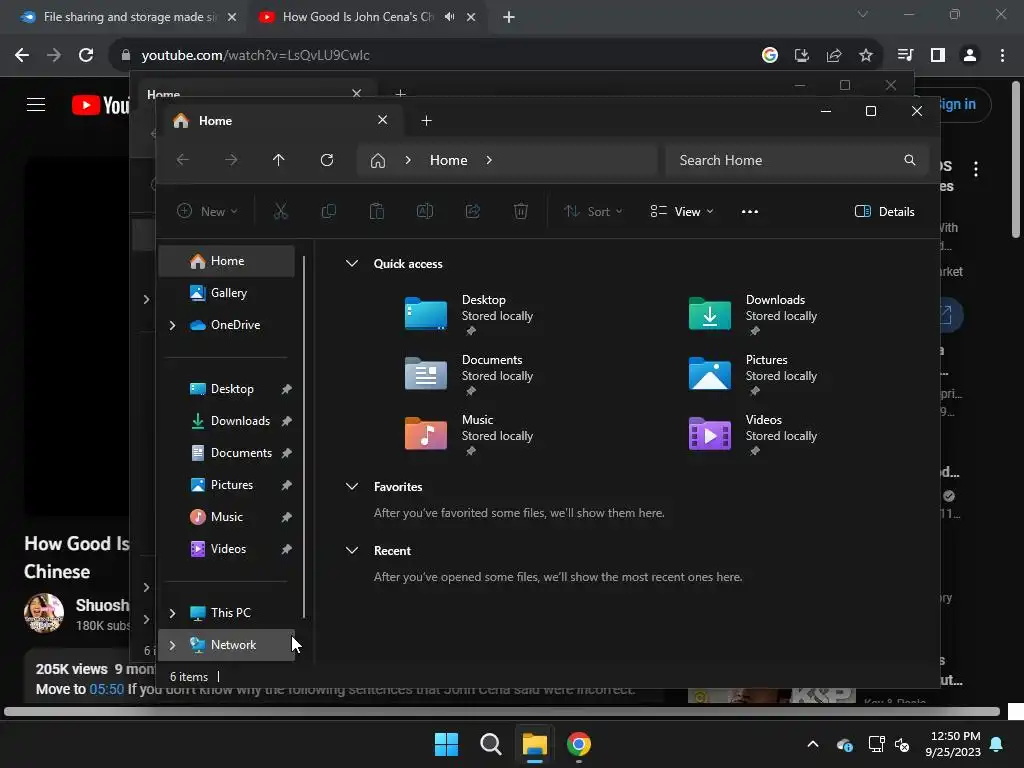1024x768 pixels.
Task: Open the YouTube hamburger menu
Action: pos(36,104)
